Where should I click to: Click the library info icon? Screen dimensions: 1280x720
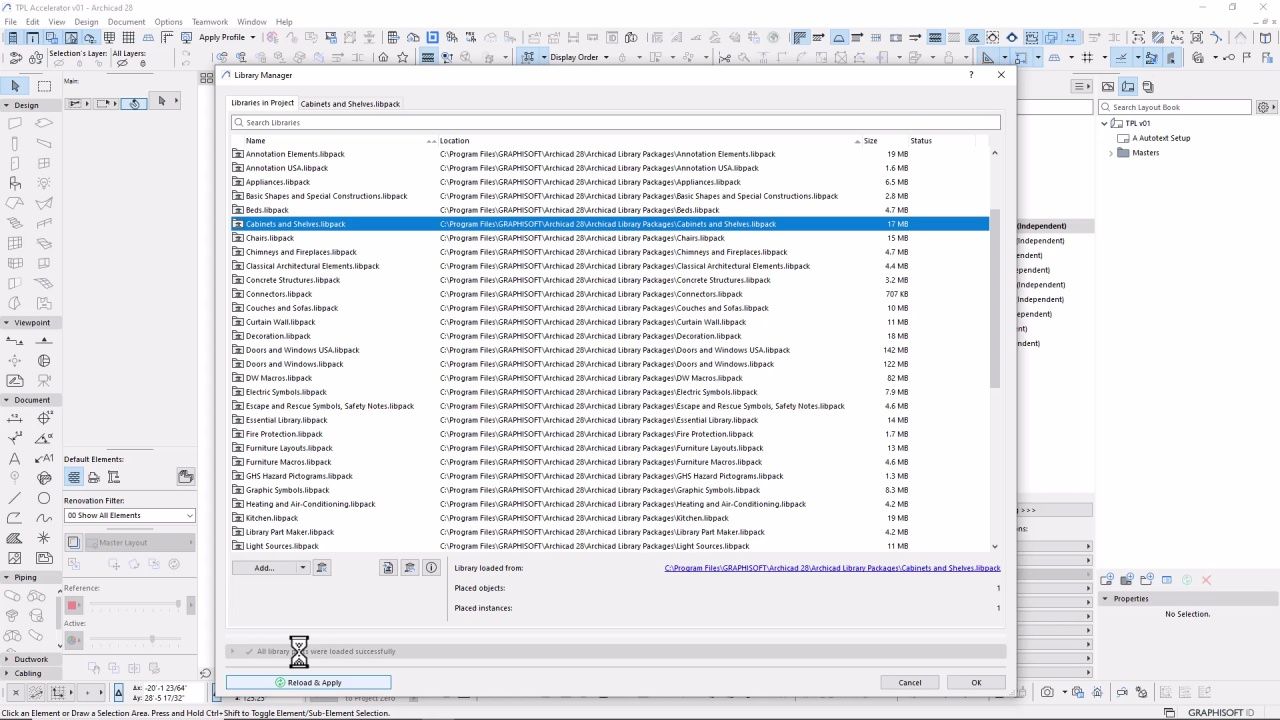click(431, 568)
